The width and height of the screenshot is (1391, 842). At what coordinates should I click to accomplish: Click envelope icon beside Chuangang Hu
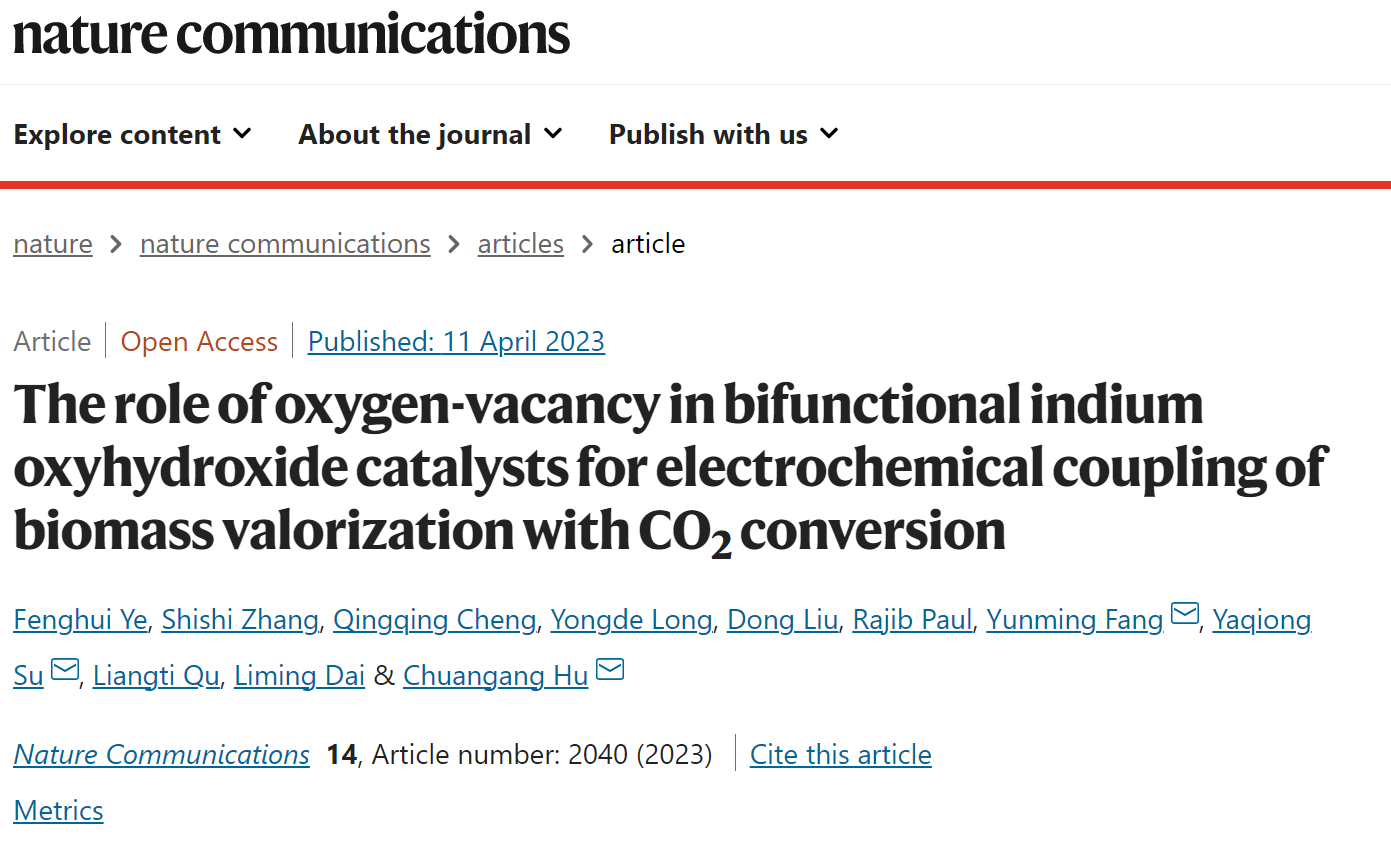pyautogui.click(x=610, y=669)
